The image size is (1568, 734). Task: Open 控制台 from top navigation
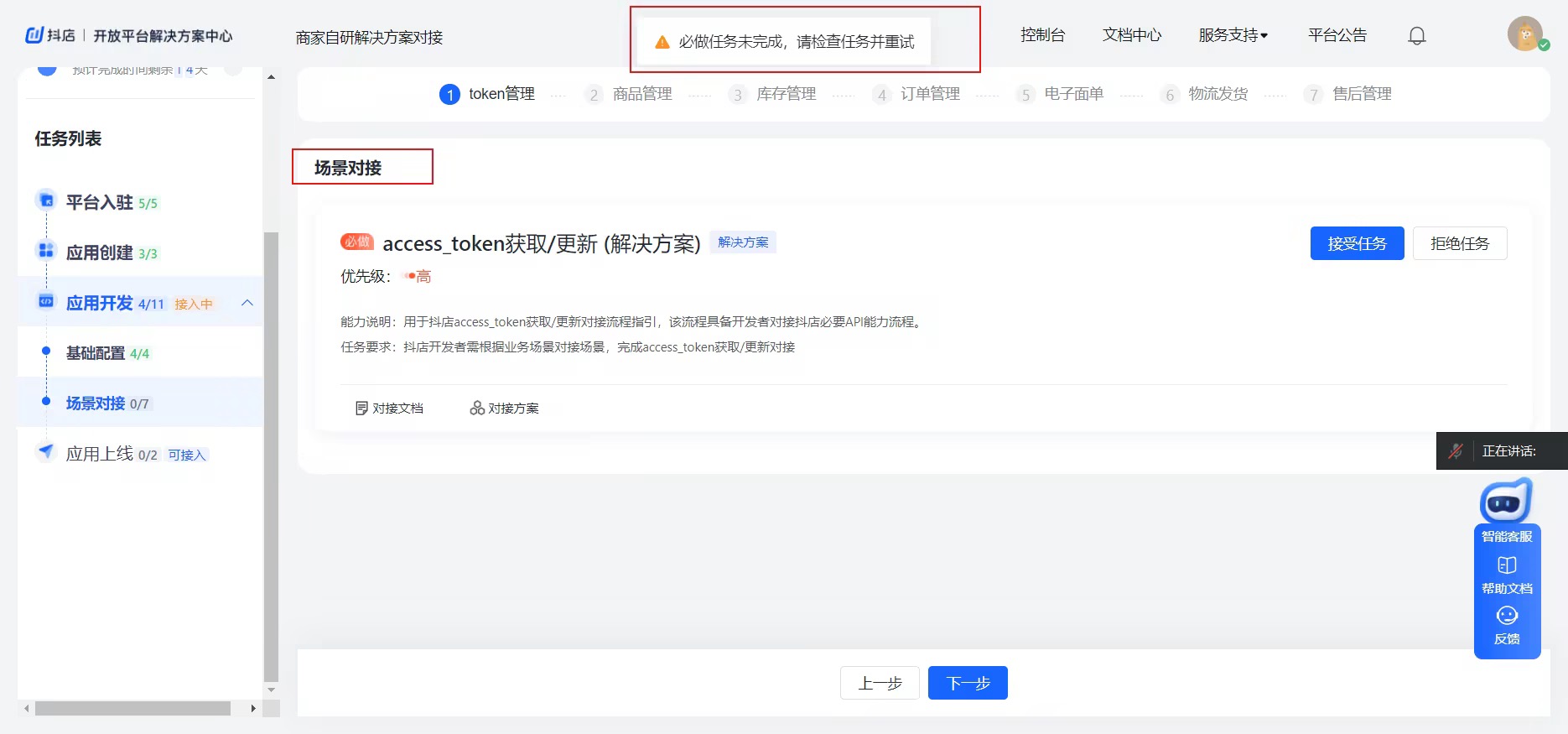(x=1042, y=35)
